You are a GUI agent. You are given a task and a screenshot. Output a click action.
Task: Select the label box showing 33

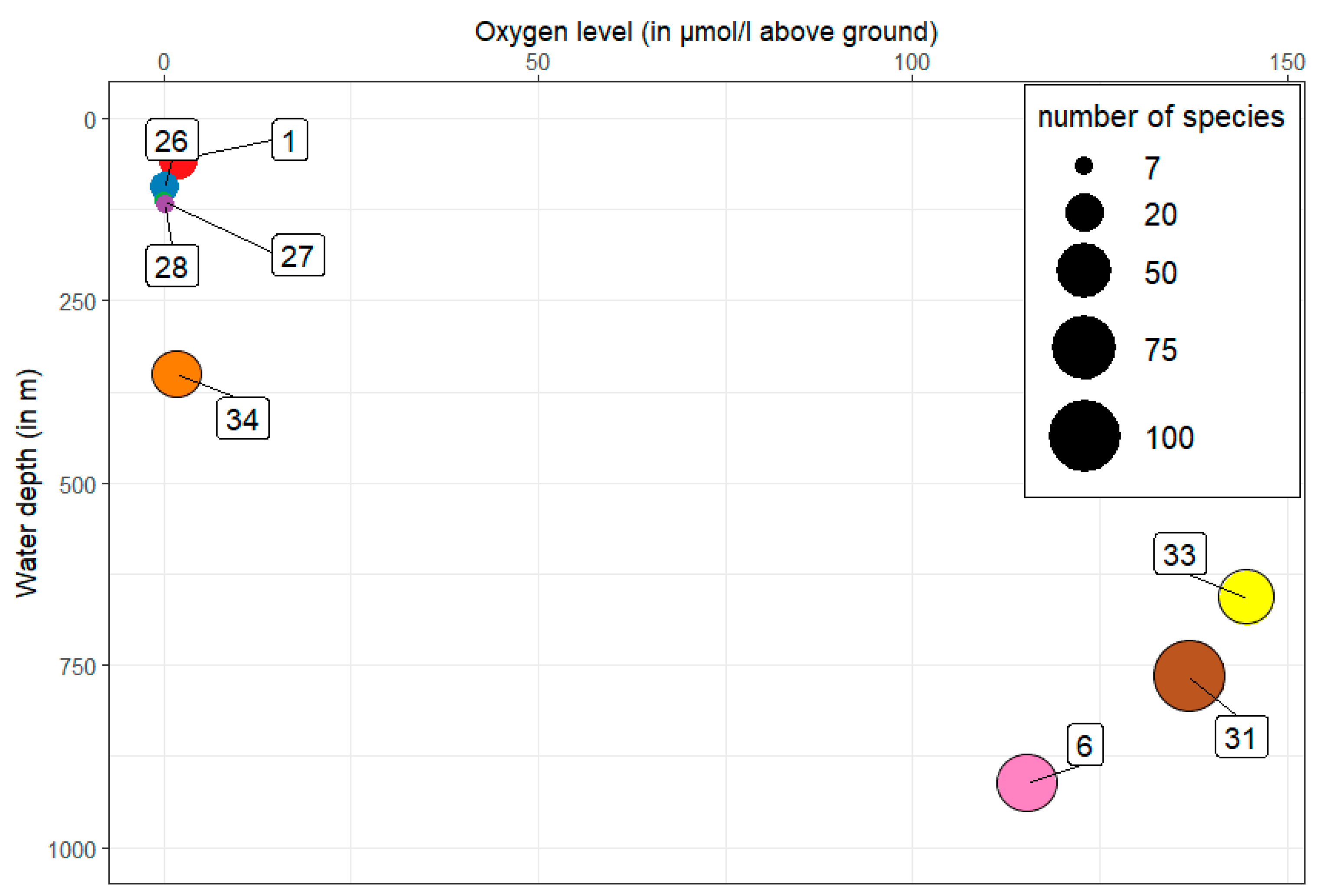tap(1180, 553)
